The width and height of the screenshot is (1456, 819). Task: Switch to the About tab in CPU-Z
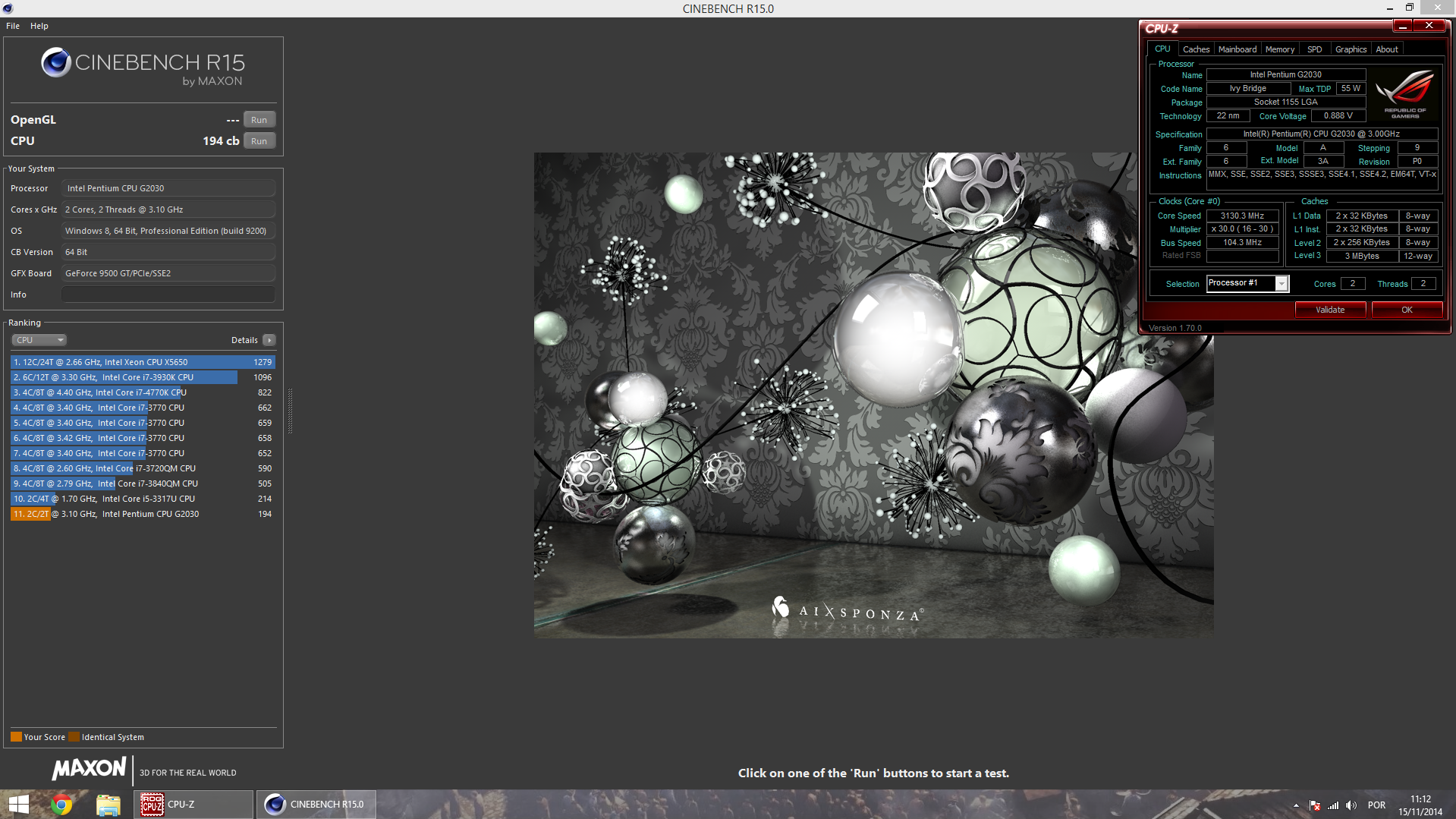[1387, 49]
